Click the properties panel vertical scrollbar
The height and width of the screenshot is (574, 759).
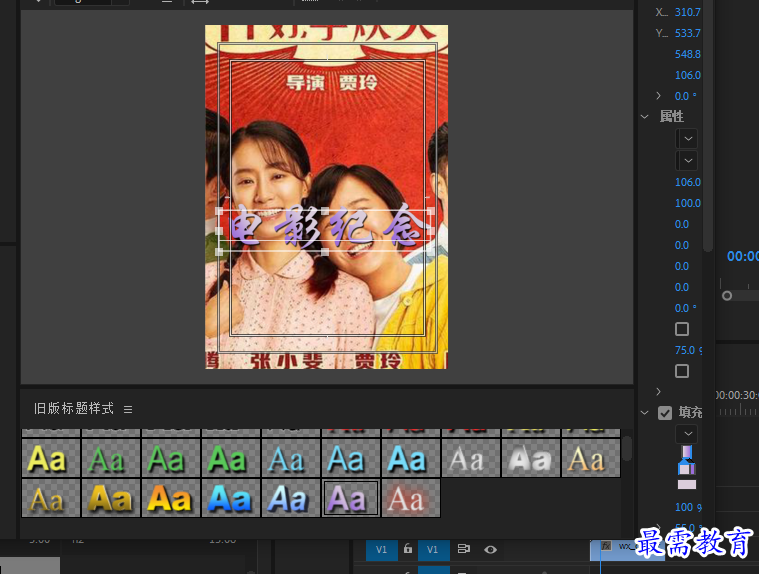pos(708,126)
